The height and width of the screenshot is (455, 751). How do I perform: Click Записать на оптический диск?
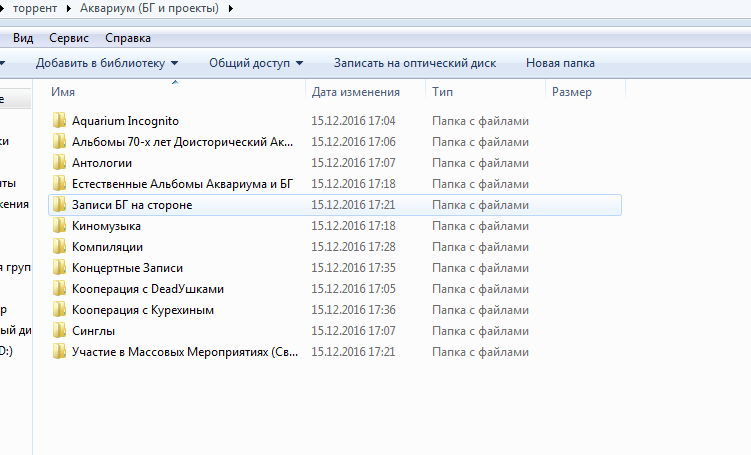coord(415,63)
